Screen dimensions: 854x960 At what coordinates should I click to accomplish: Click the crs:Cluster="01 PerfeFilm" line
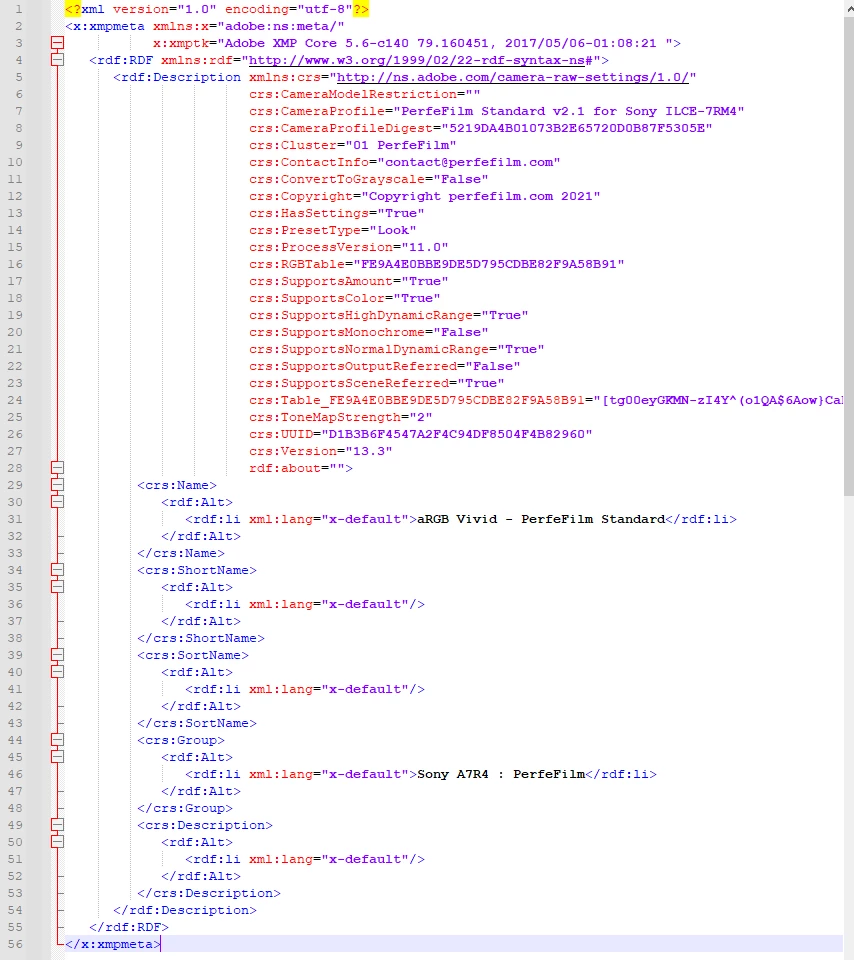353,145
